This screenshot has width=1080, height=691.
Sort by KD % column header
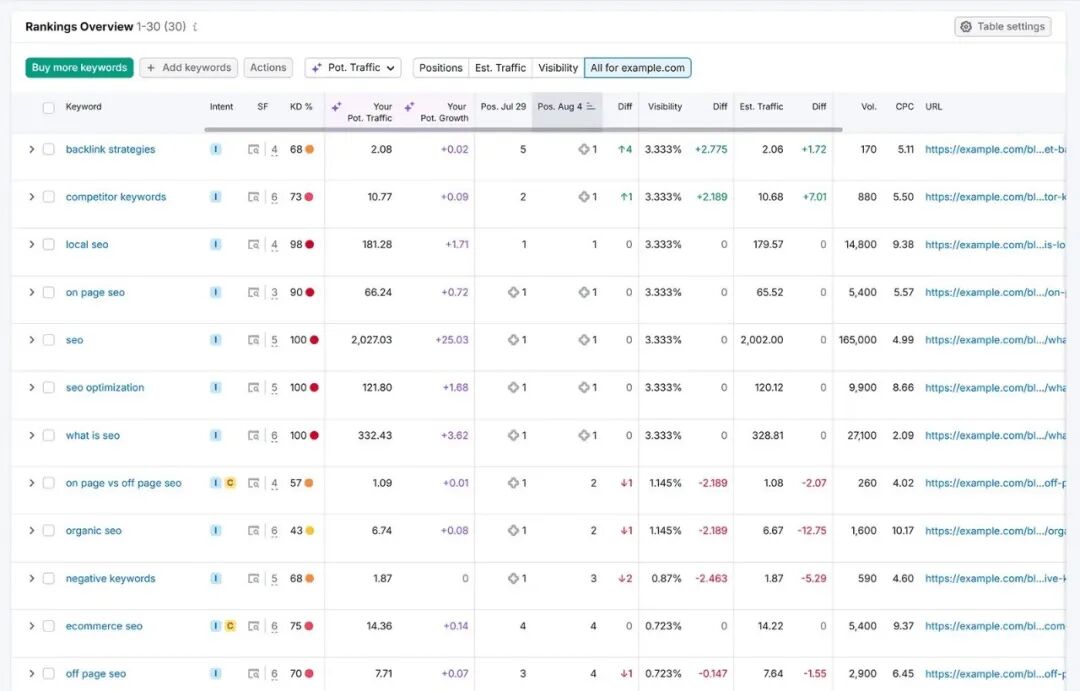click(301, 107)
